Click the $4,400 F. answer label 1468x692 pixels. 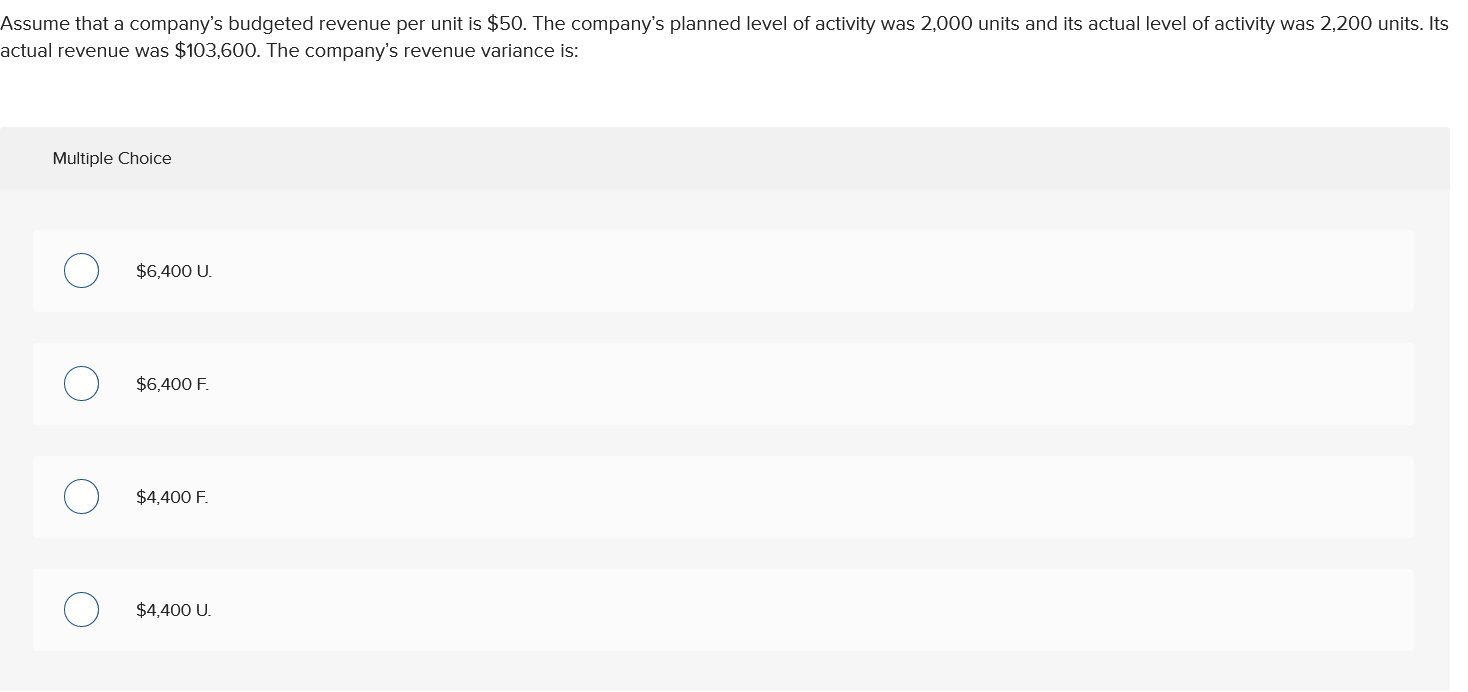(x=171, y=496)
